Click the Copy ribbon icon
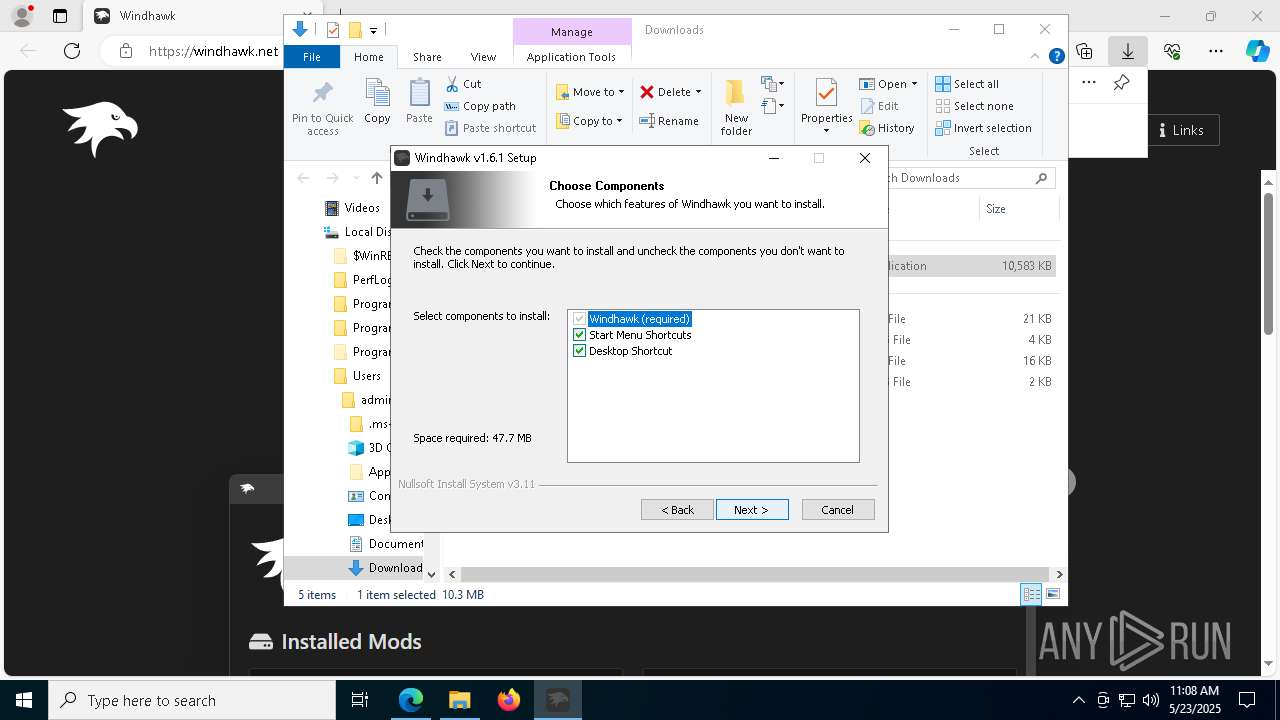Viewport: 1280px width, 720px height. [x=377, y=93]
